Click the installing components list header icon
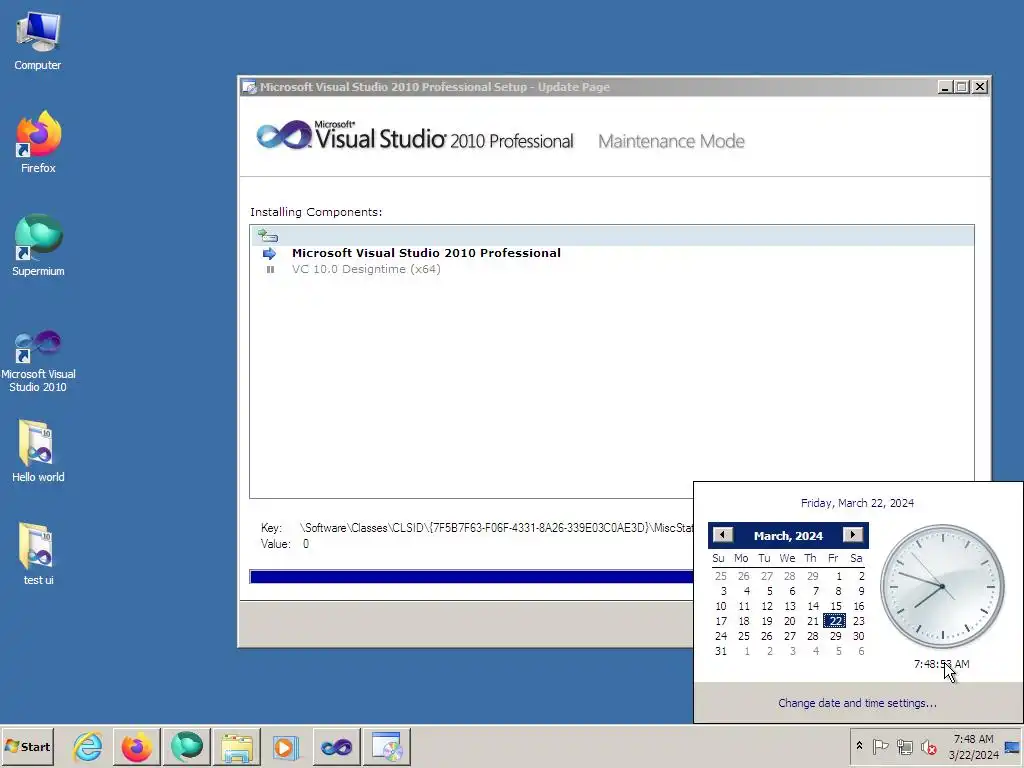 tap(268, 236)
